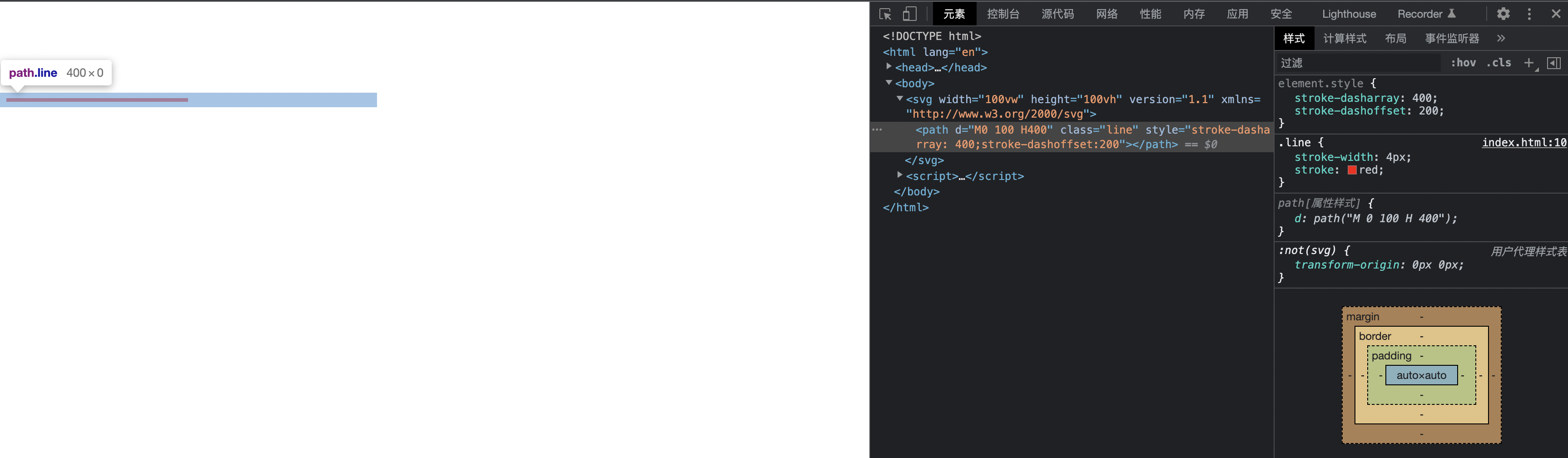Close the DevTools panel
This screenshot has height=458, width=1568.
tap(1556, 14)
